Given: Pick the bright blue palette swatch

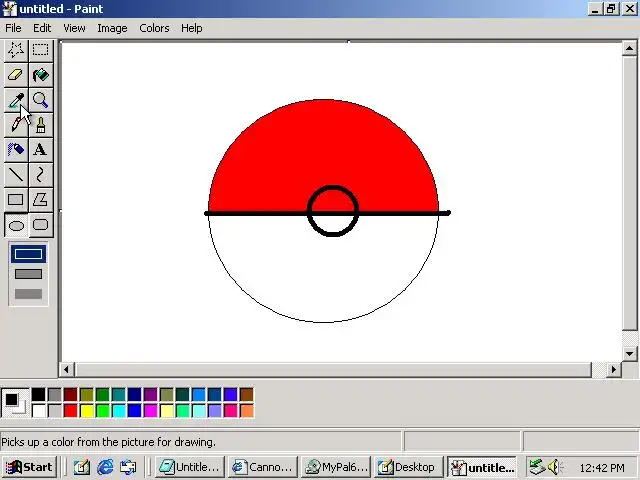Looking at the screenshot, I should coord(134,411).
